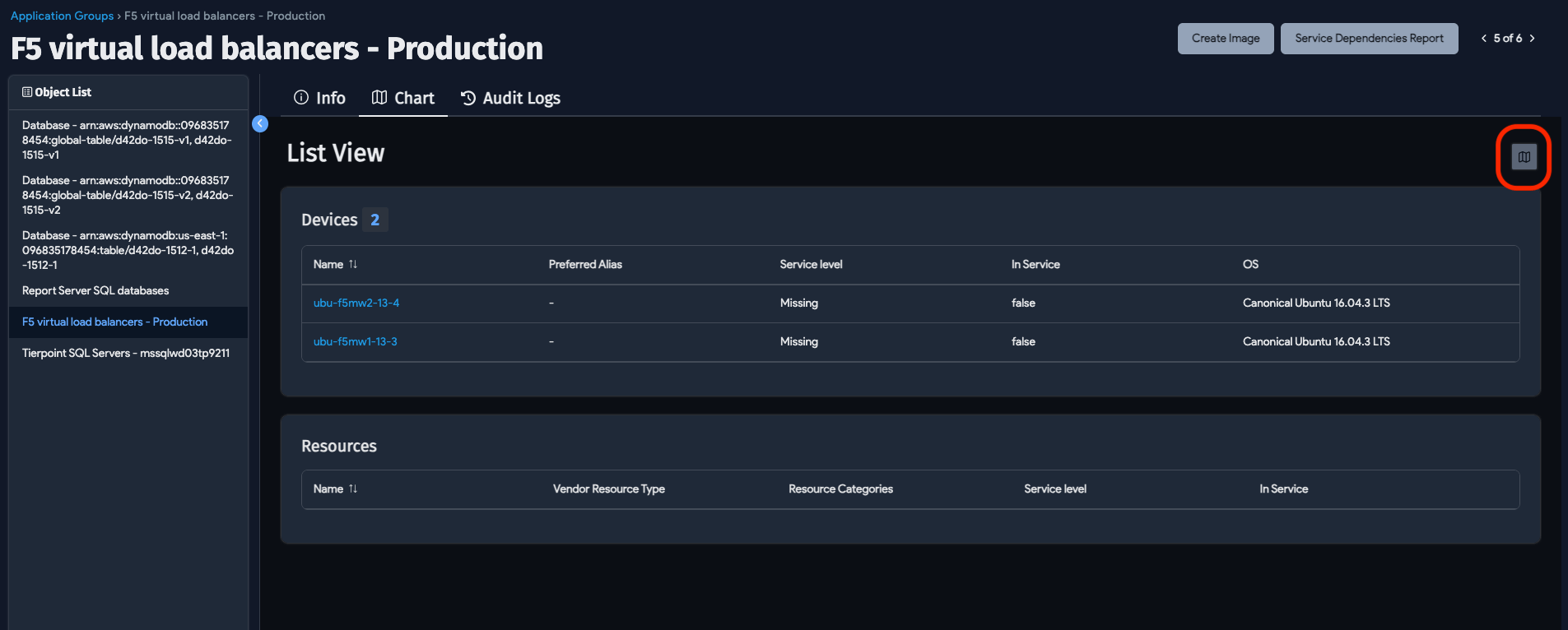Viewport: 1568px width, 630px height.
Task: Collapse the Object List sidebar with blue arrow
Action: pos(260,123)
